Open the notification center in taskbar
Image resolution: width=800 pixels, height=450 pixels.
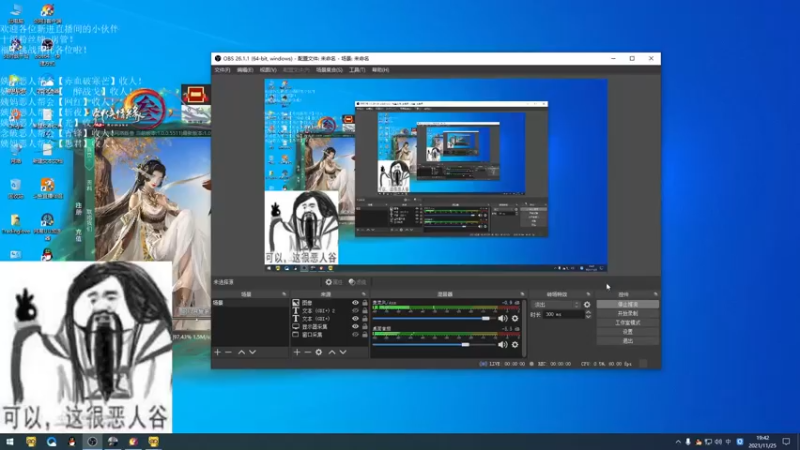(786, 442)
